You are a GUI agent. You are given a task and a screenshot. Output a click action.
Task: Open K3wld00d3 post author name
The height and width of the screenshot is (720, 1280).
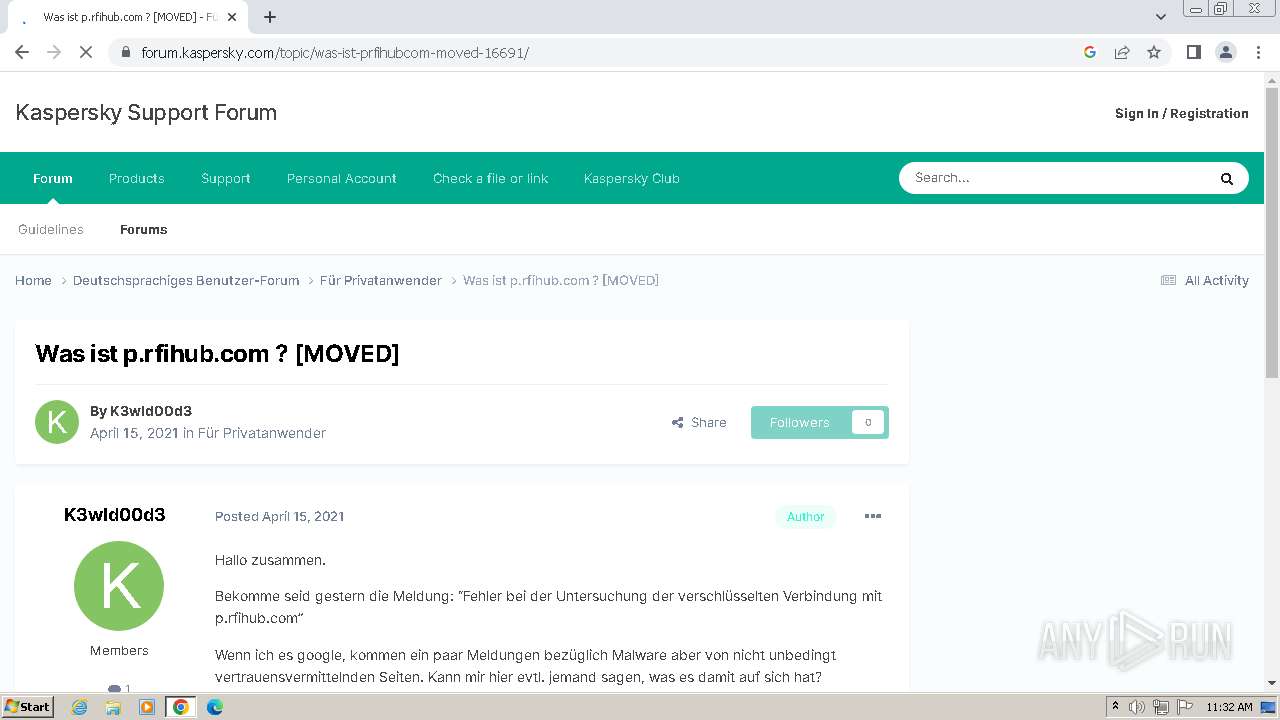(x=115, y=515)
